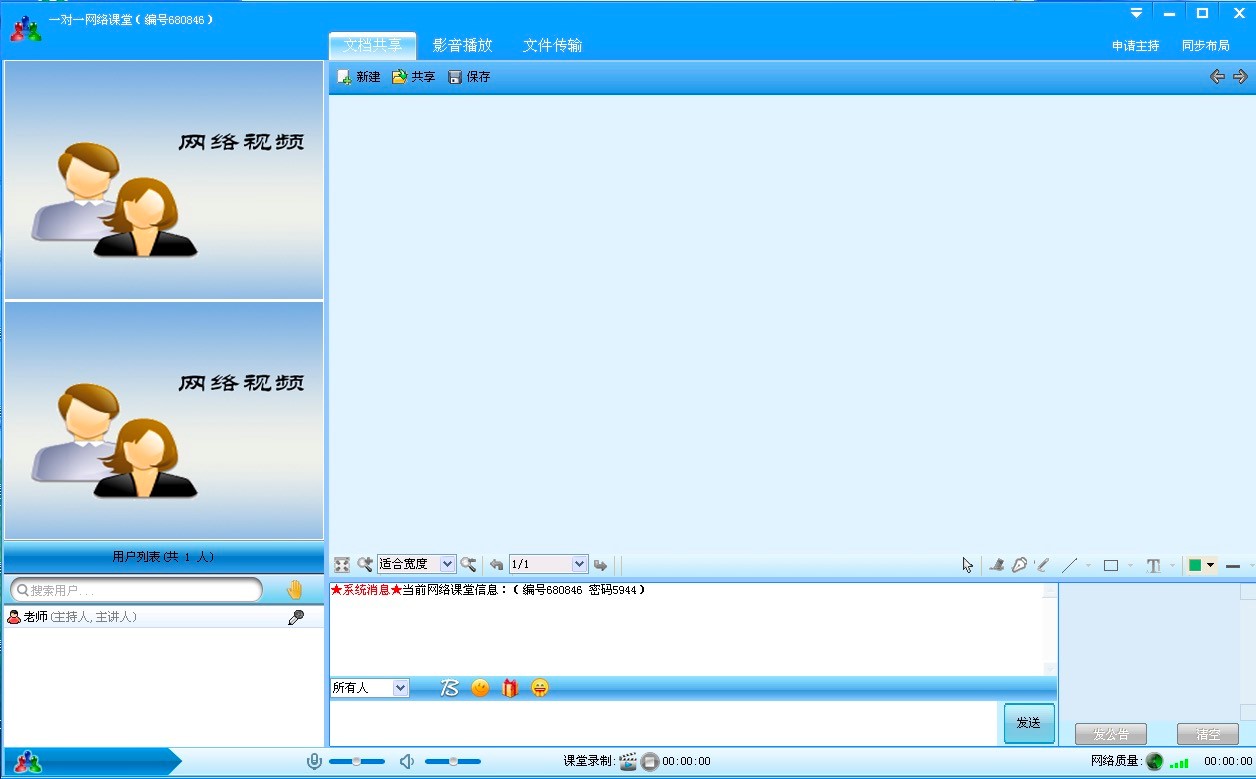Image resolution: width=1256 pixels, height=779 pixels.
Task: Click the 新建 new document icon
Action: coord(344,77)
